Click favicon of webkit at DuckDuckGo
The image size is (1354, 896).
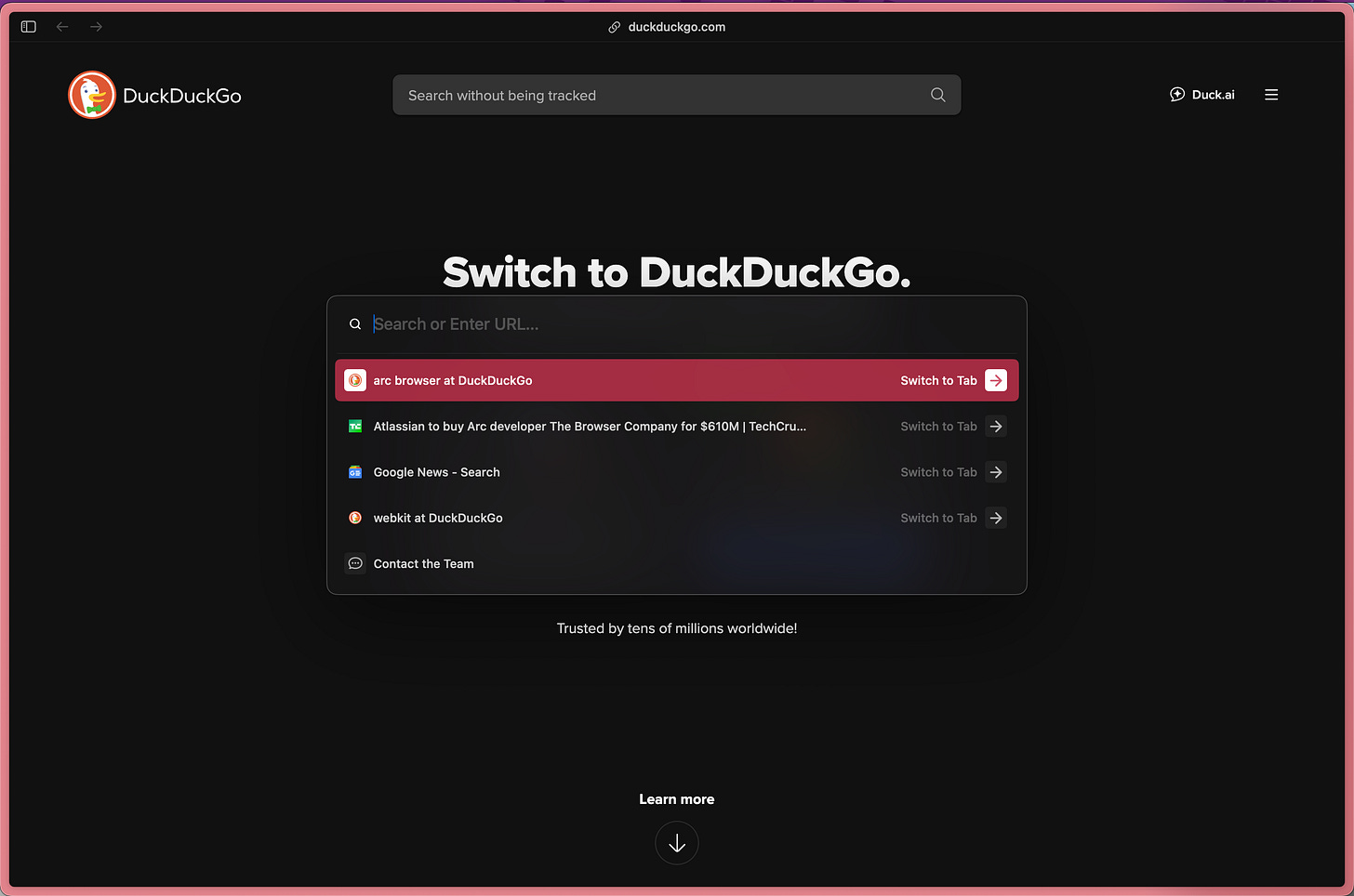click(355, 518)
